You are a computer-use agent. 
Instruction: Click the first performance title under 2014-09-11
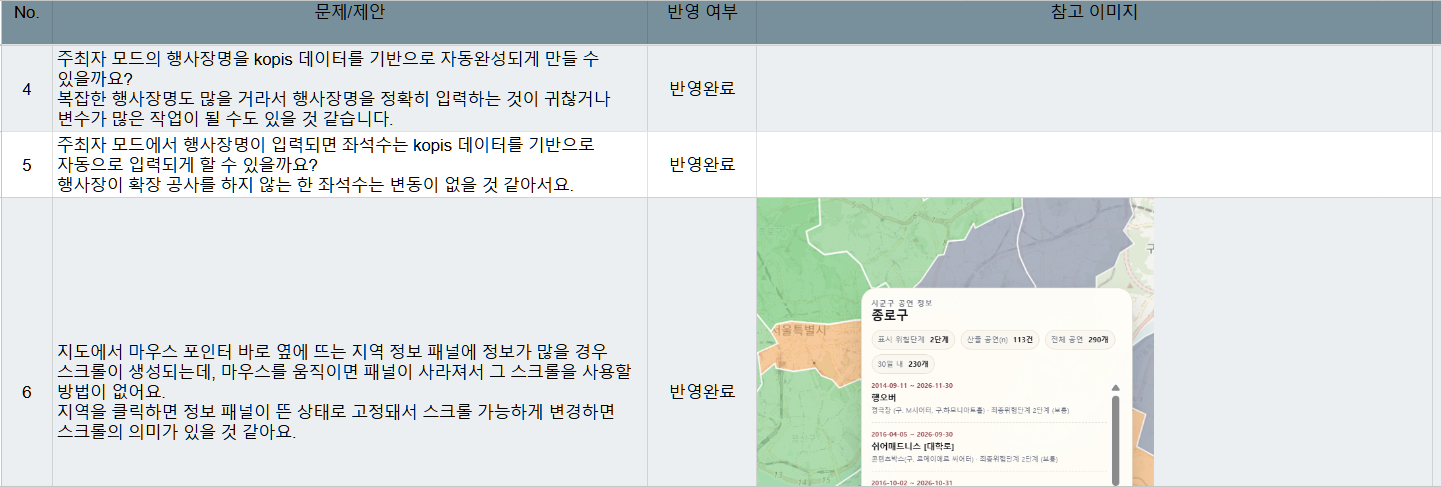point(882,397)
